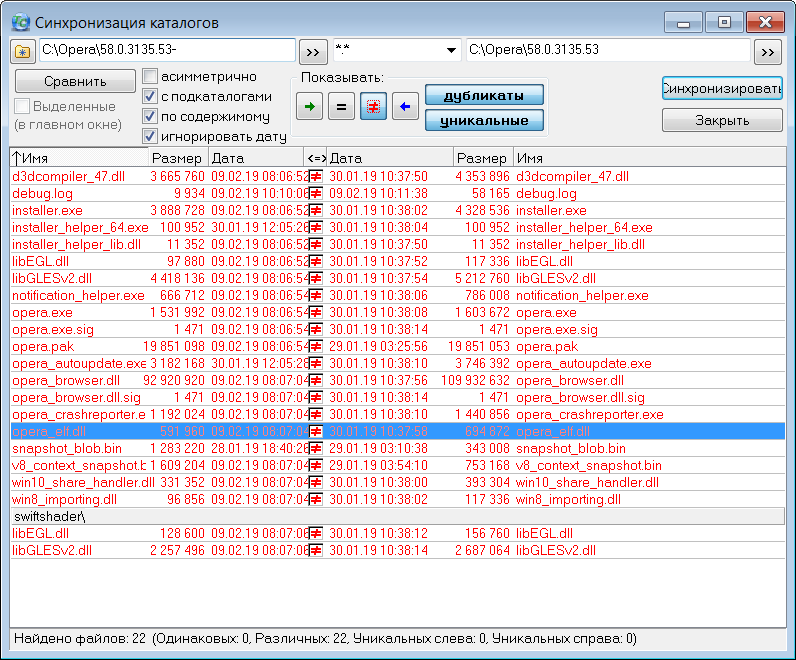Click the Синхронизировать button

pyautogui.click(x=722, y=88)
